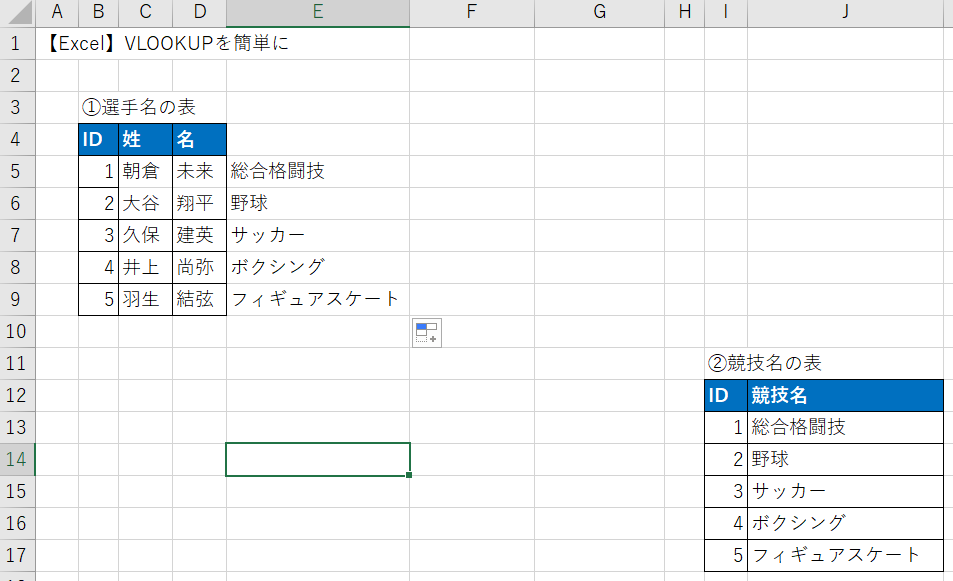Image resolution: width=953 pixels, height=581 pixels.
Task: Click the ID header of the sport table
Action: (x=726, y=396)
